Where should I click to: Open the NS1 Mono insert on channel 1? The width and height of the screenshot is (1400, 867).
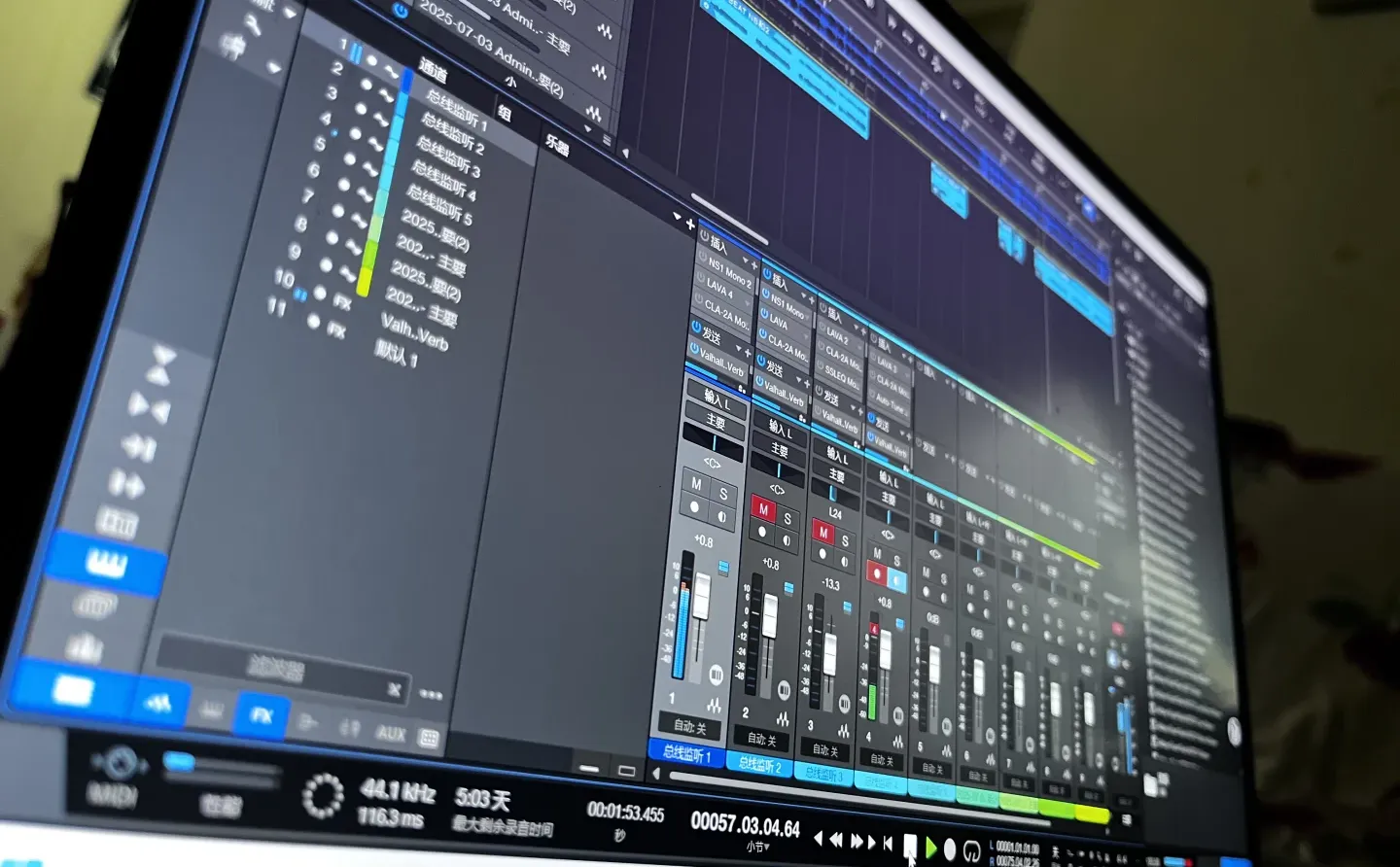tap(729, 272)
